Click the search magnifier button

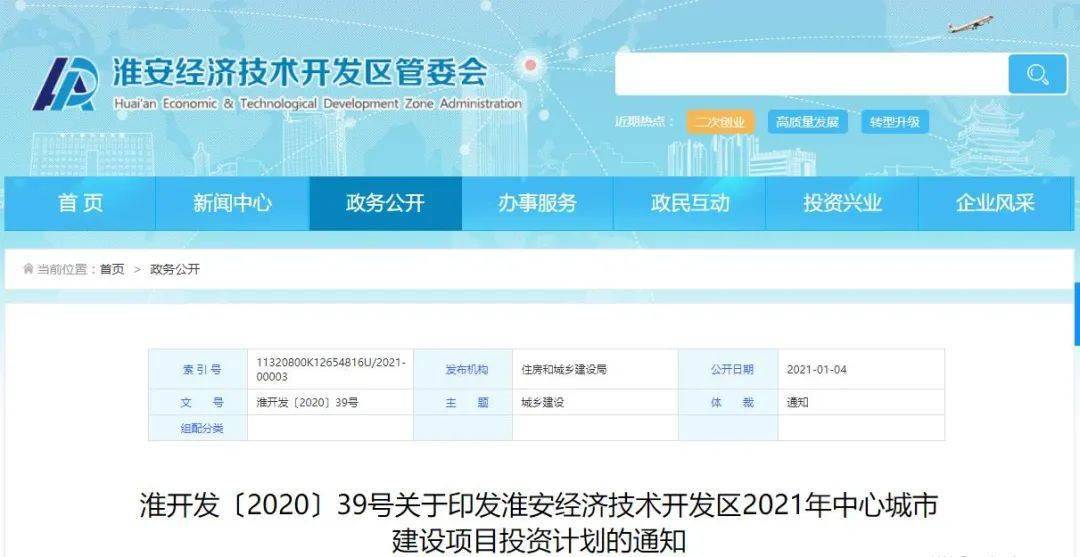point(1037,74)
